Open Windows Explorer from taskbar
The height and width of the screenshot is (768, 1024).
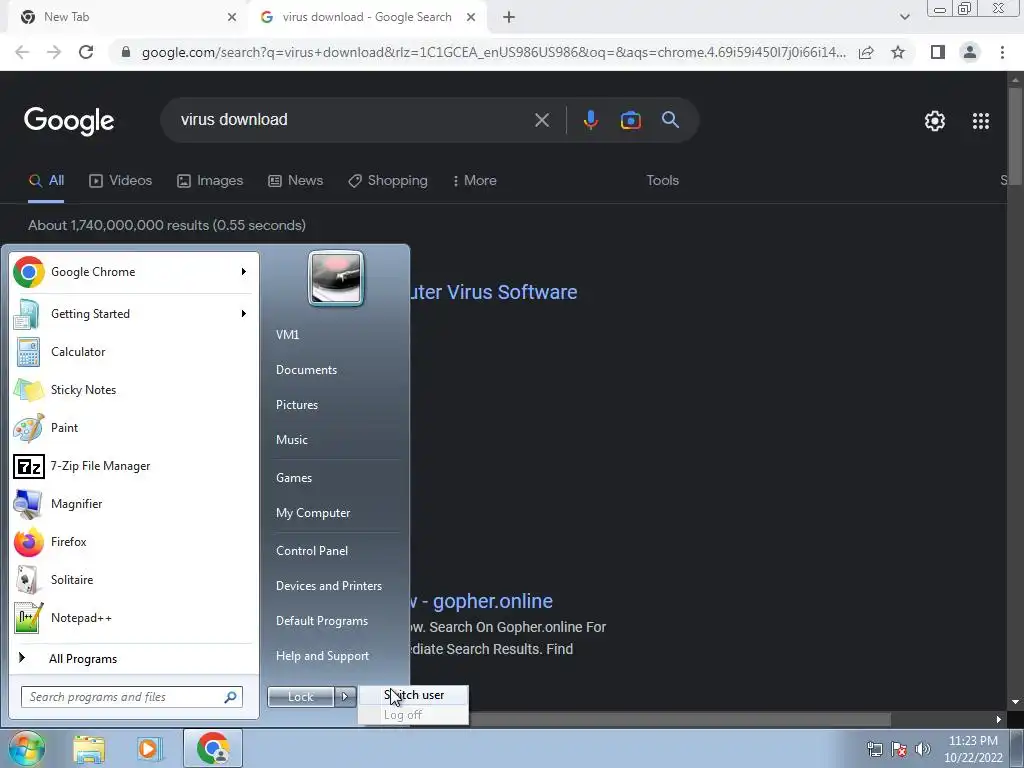(89, 748)
